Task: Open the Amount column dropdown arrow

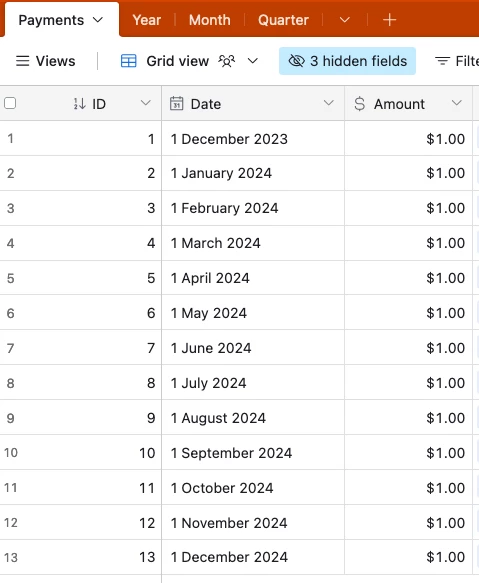Action: pos(457,103)
